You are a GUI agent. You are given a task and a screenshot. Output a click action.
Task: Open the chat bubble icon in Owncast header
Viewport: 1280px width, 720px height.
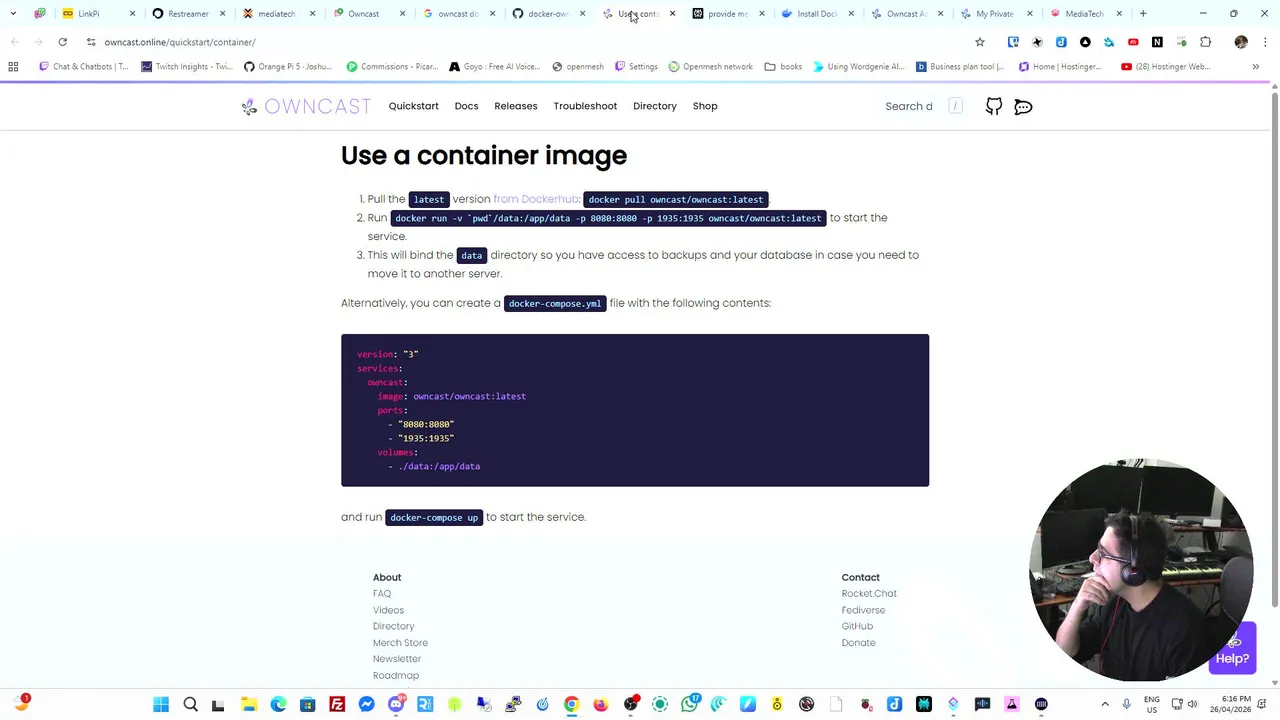(x=1023, y=106)
